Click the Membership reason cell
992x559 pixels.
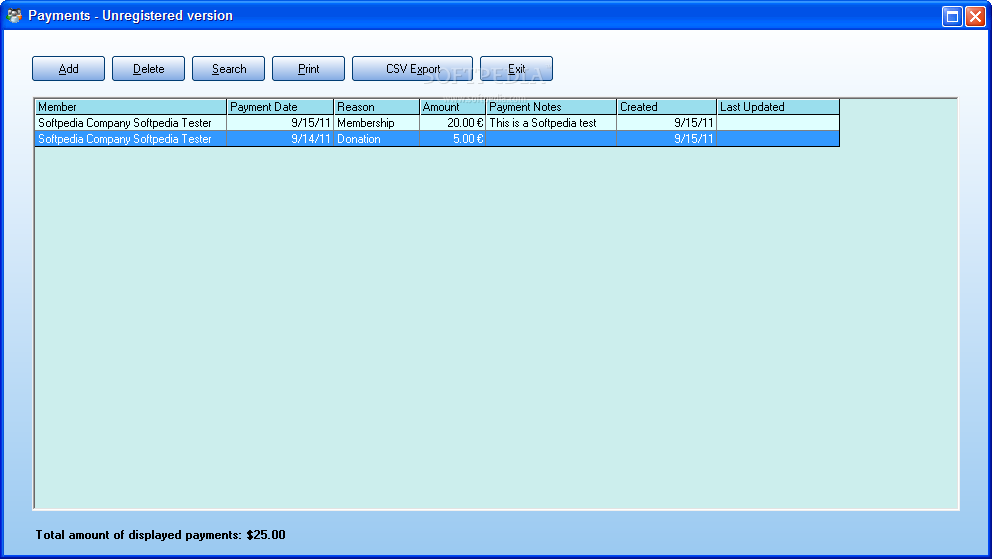376,123
